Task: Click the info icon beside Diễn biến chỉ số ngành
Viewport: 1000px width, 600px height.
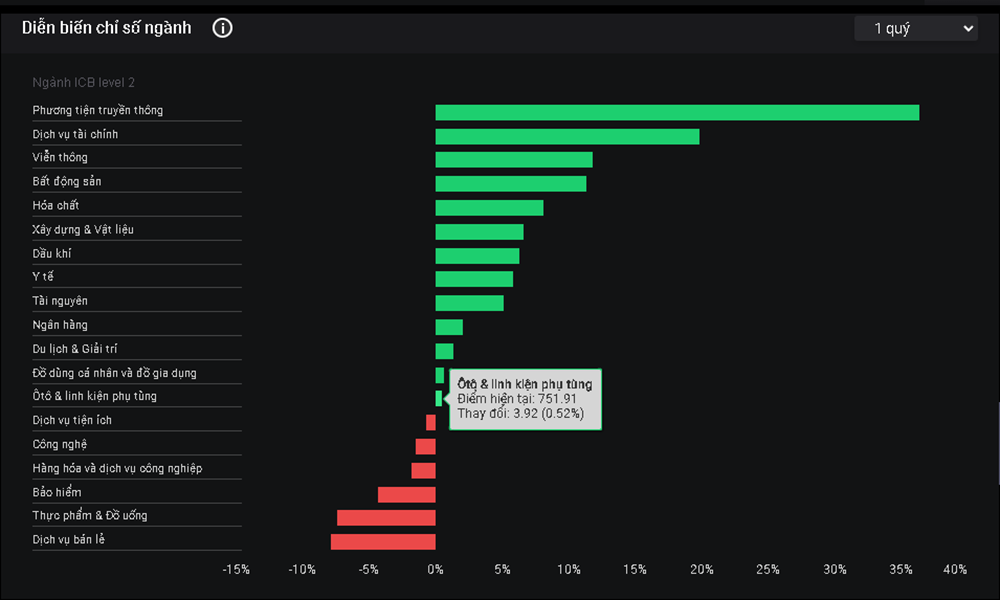Action: [x=222, y=28]
